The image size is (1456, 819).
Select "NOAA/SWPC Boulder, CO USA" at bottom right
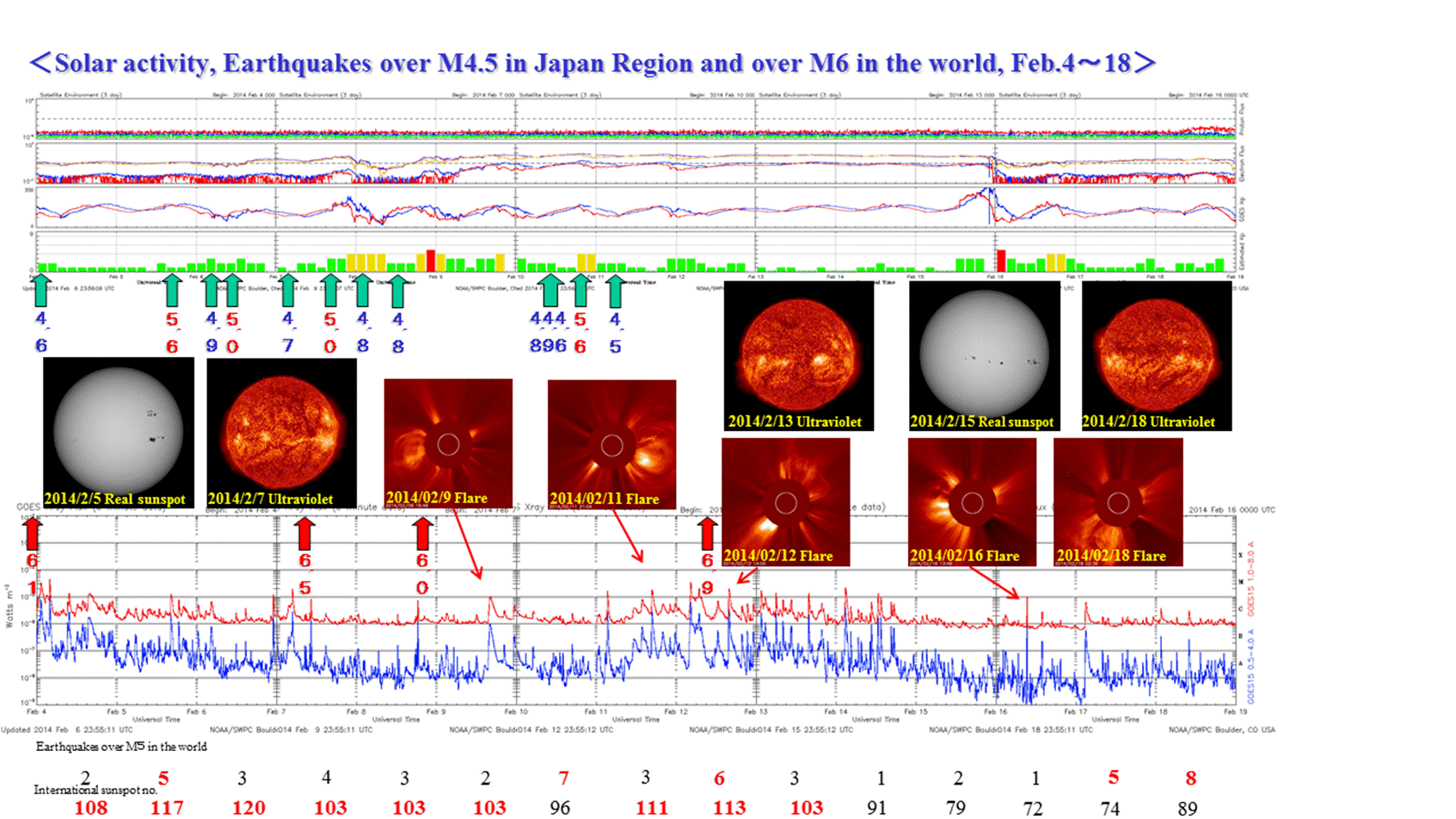pyautogui.click(x=1222, y=730)
